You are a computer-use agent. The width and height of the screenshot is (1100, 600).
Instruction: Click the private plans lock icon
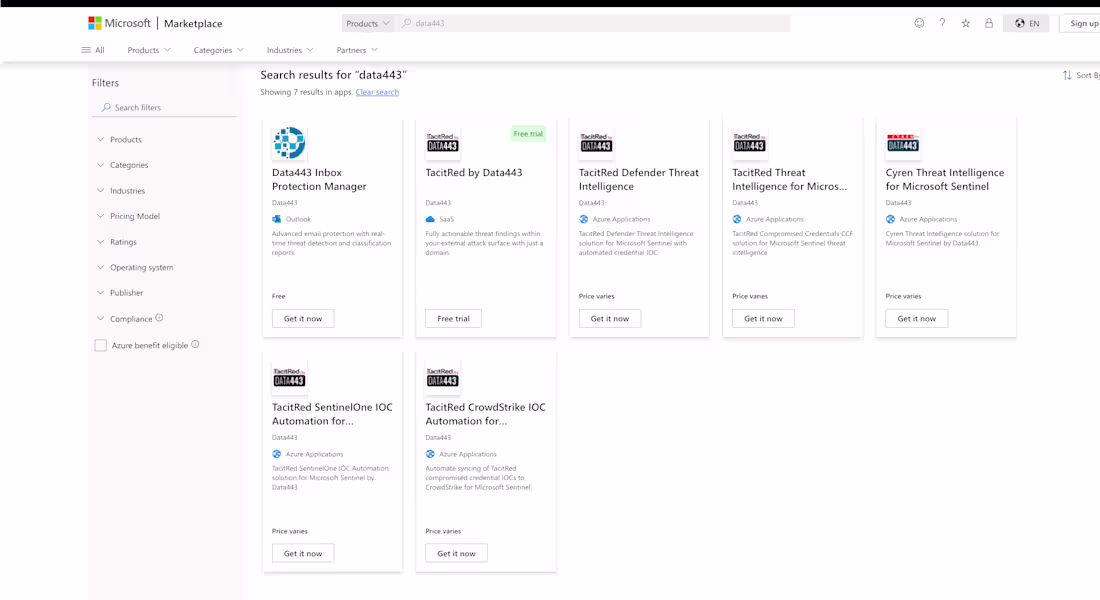987,22
